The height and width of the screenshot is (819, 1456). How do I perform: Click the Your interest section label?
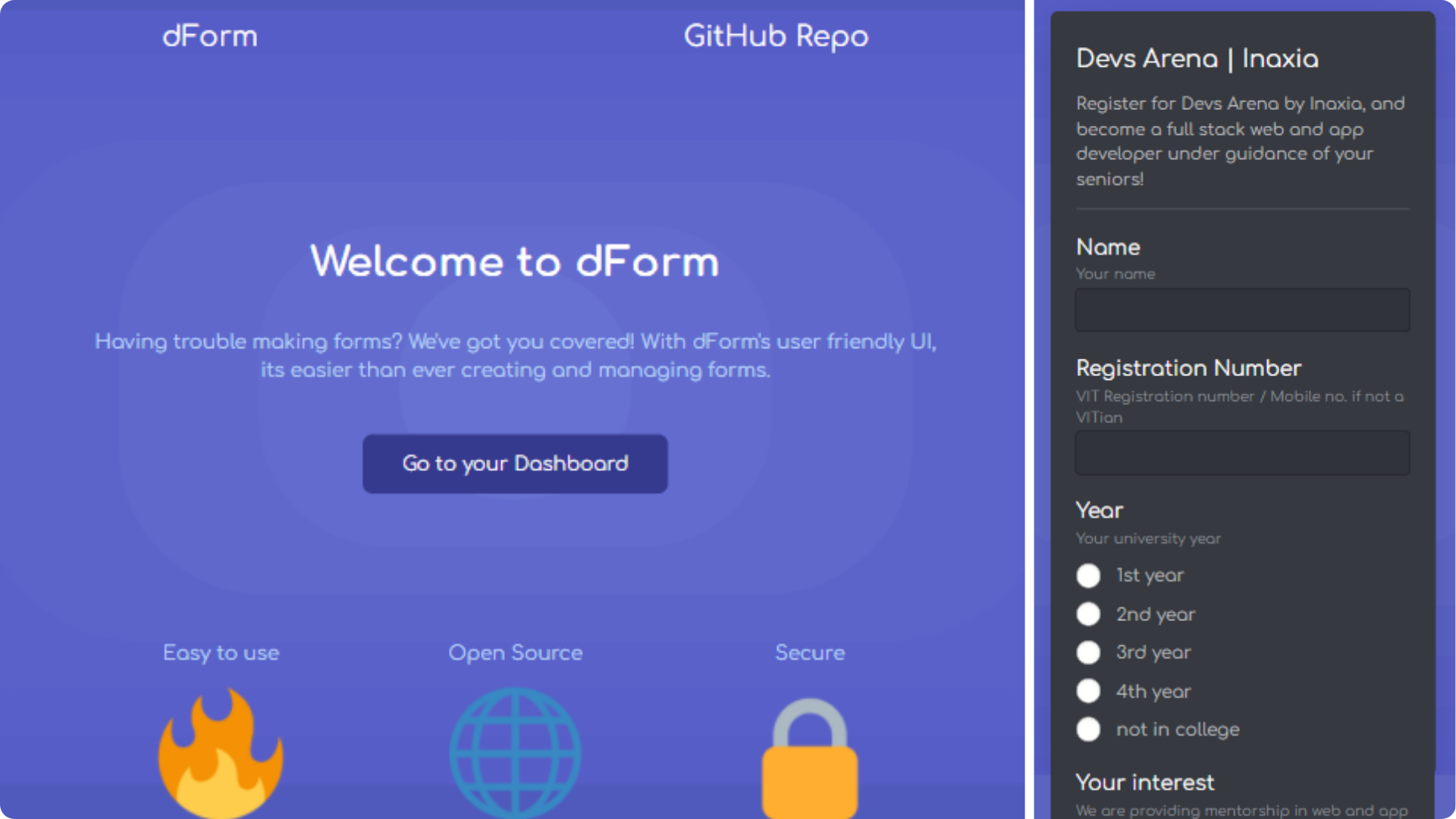(1144, 782)
